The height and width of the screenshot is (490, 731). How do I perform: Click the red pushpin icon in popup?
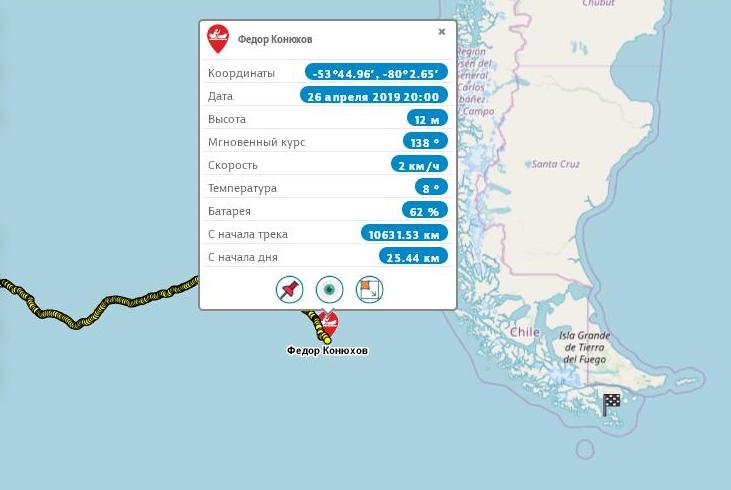(x=290, y=289)
